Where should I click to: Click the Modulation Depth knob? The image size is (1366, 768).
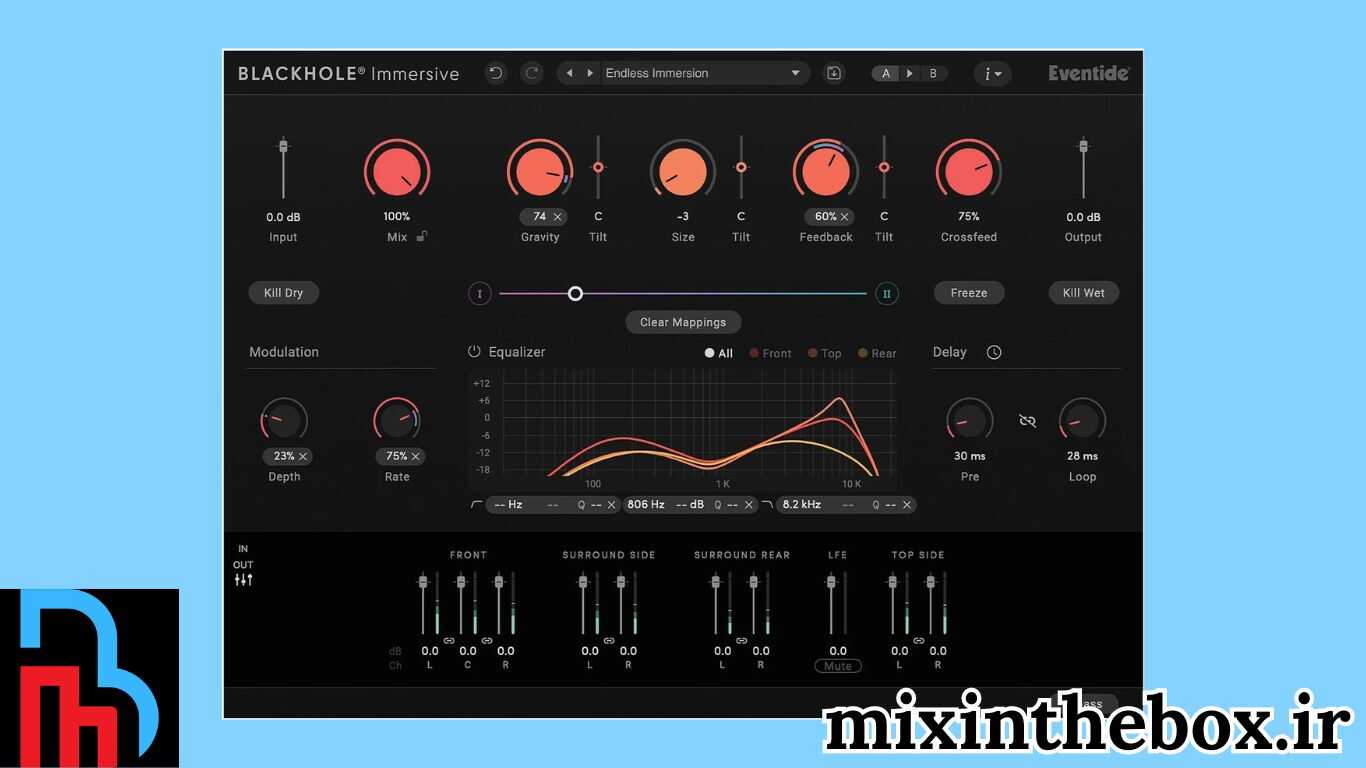pos(284,421)
